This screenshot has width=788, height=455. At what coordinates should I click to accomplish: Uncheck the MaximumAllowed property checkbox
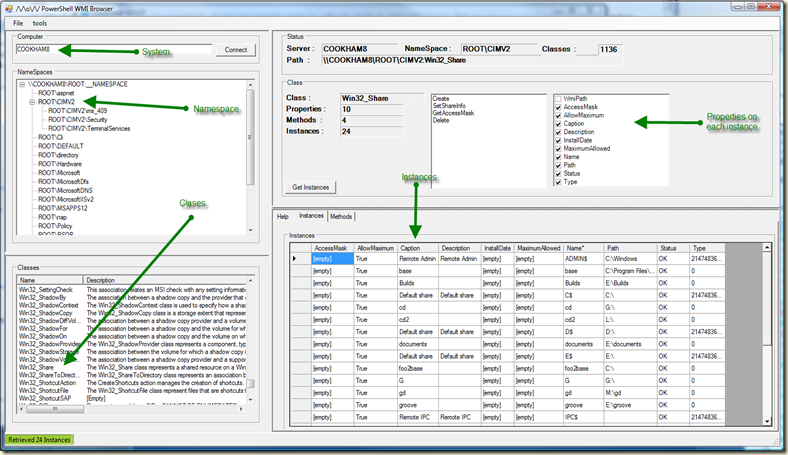coord(557,148)
